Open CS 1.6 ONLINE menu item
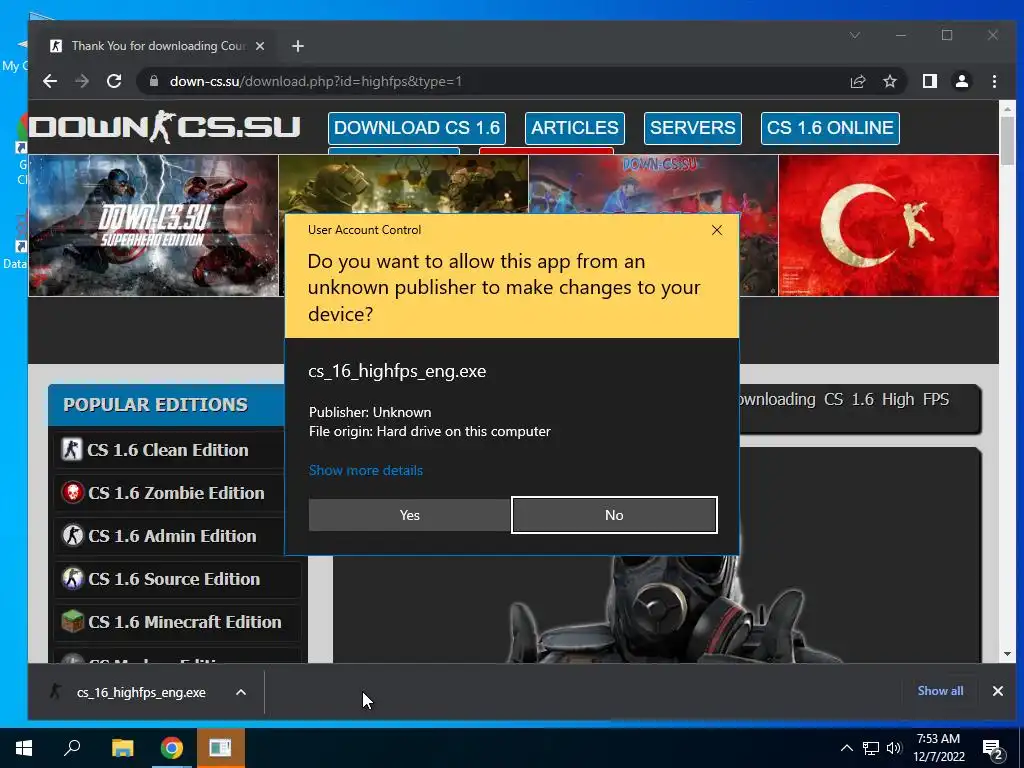This screenshot has width=1024, height=768. click(830, 128)
